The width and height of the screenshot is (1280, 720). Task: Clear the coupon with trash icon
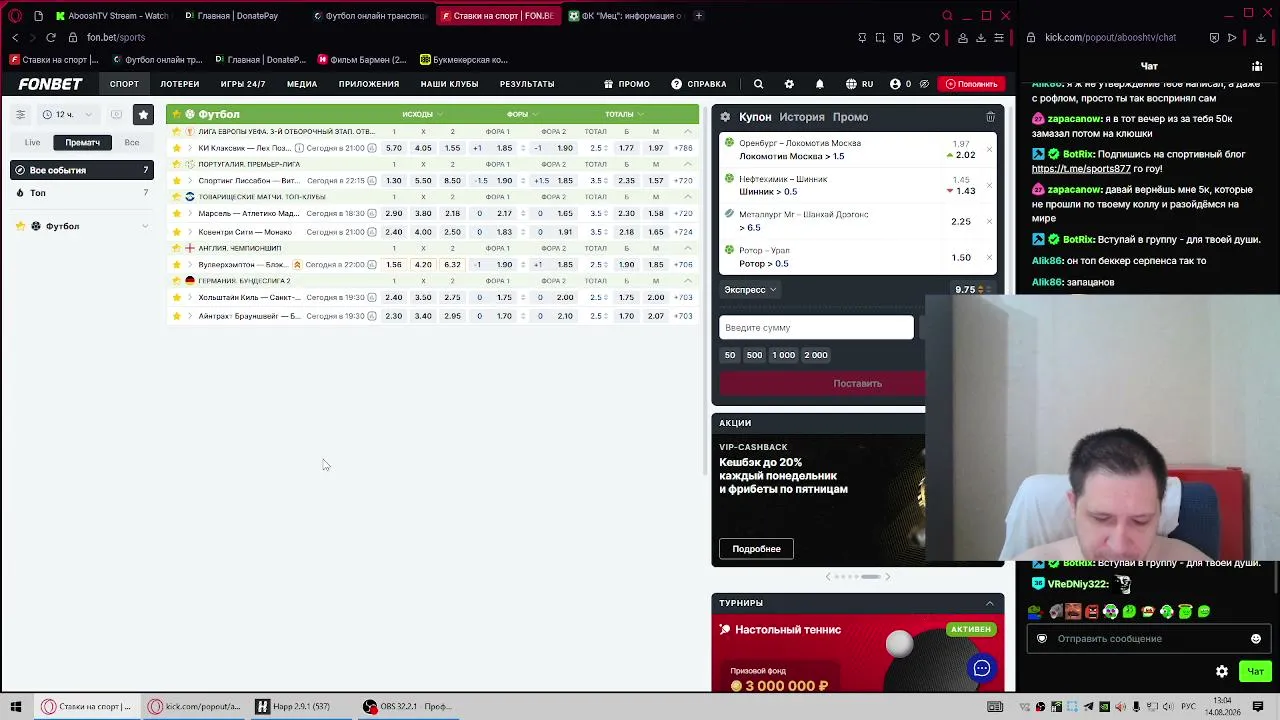[990, 117]
